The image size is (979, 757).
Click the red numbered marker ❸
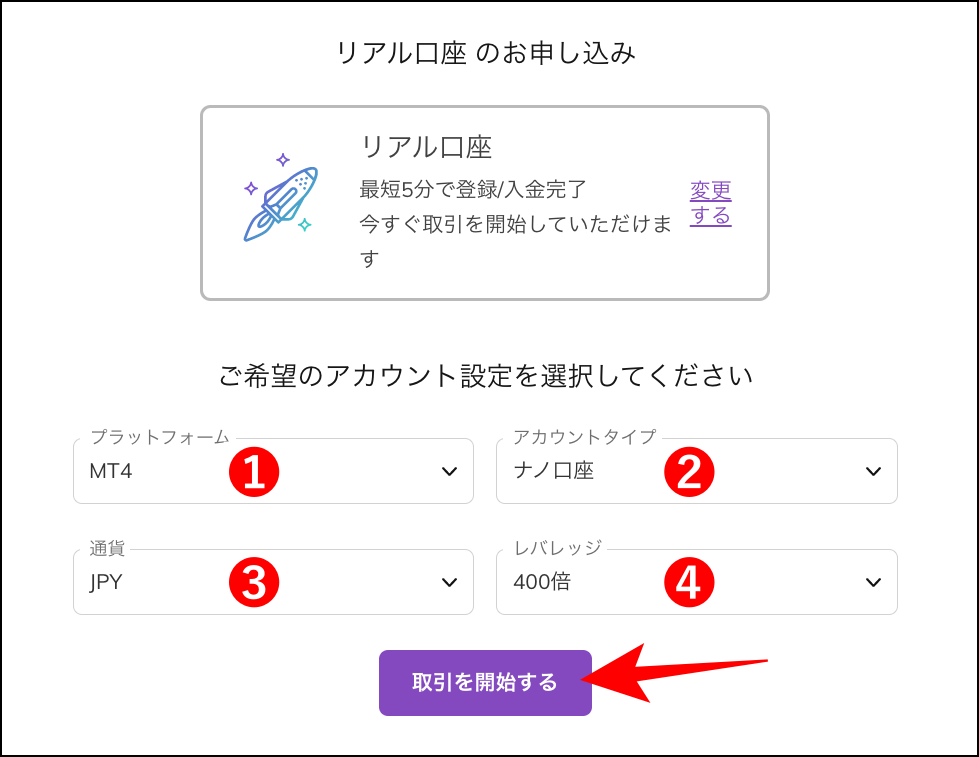(x=255, y=582)
